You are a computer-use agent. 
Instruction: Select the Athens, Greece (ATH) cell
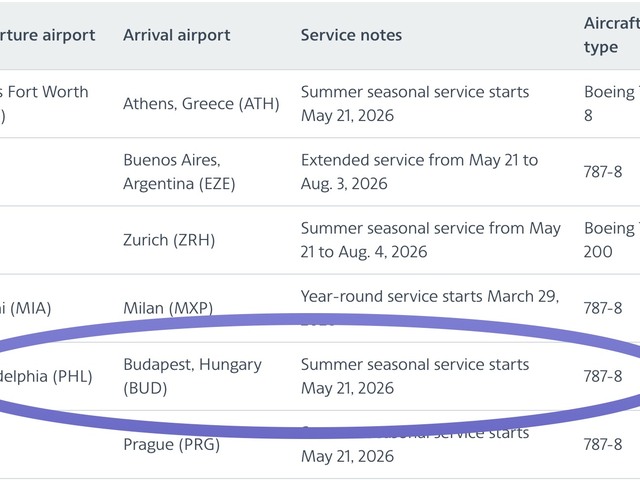pyautogui.click(x=201, y=104)
